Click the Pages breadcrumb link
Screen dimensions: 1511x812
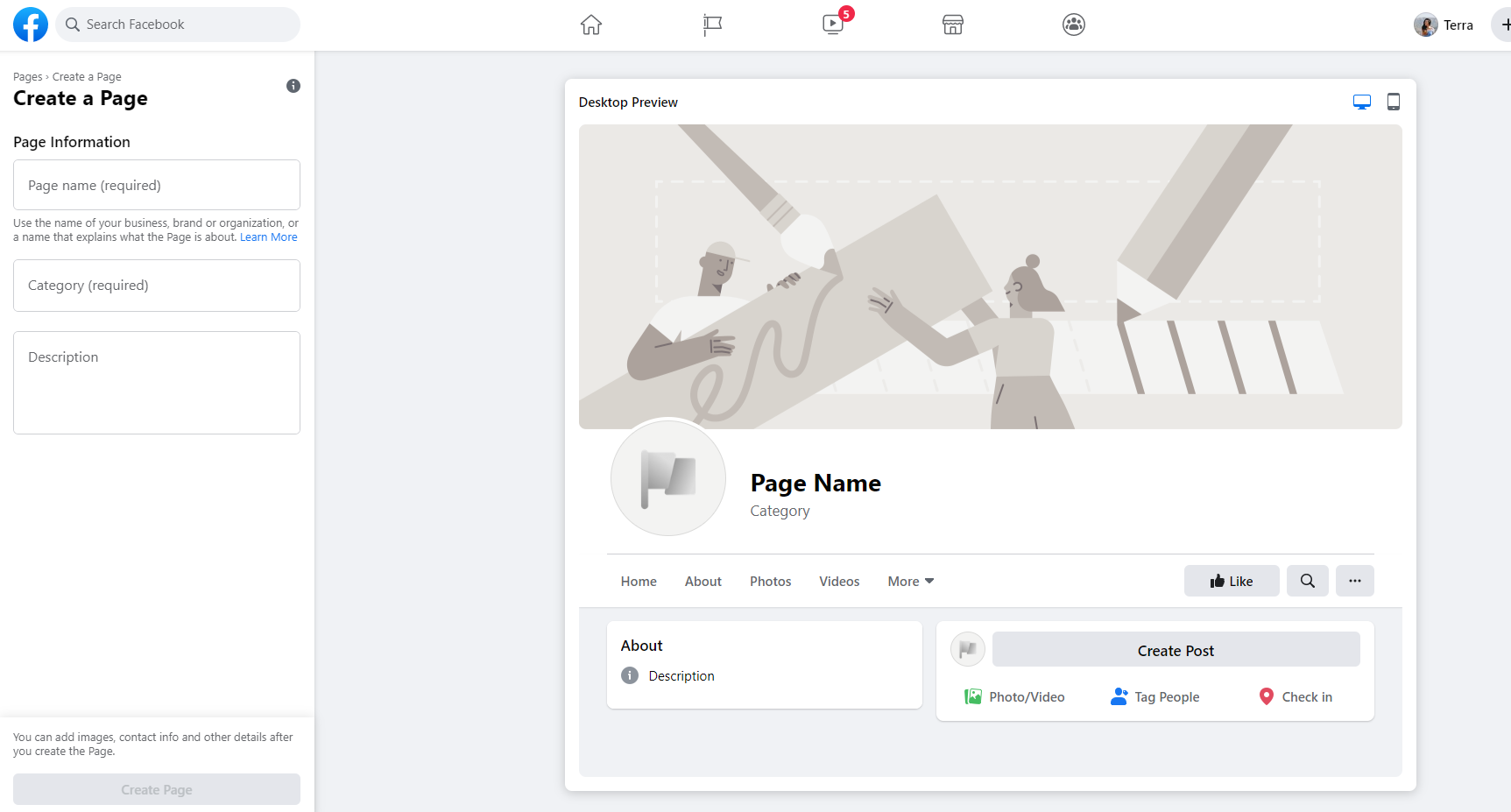pos(27,77)
